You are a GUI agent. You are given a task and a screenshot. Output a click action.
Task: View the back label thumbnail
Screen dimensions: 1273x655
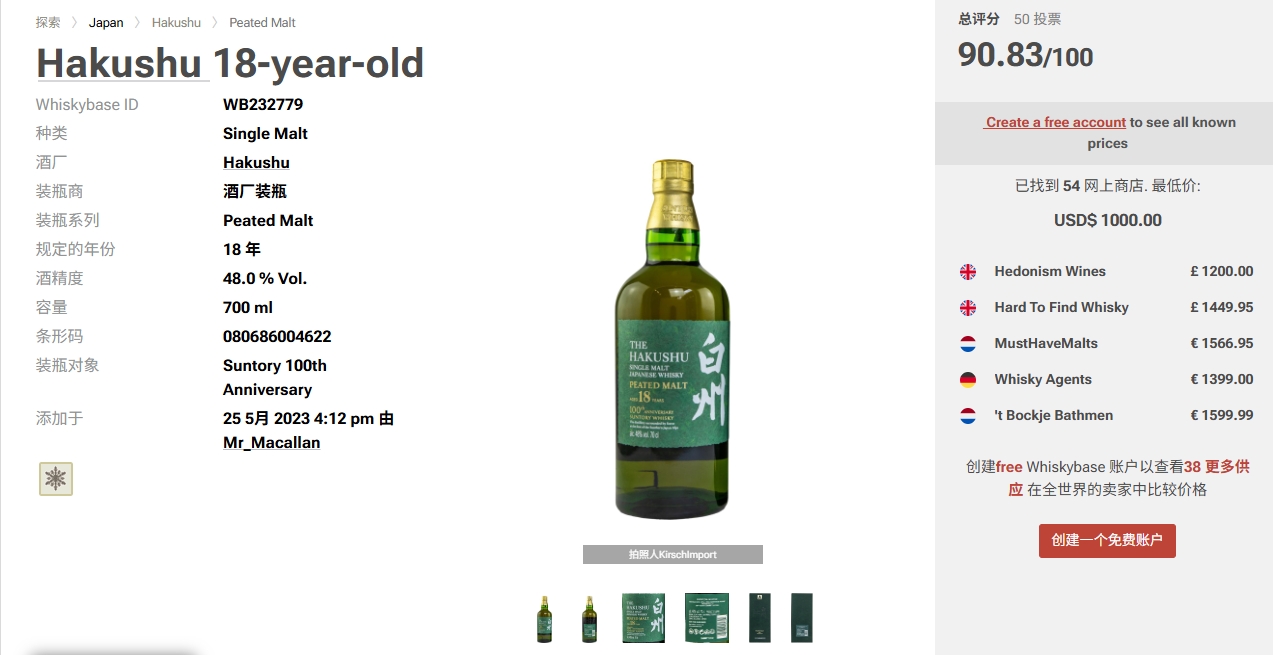click(x=707, y=618)
